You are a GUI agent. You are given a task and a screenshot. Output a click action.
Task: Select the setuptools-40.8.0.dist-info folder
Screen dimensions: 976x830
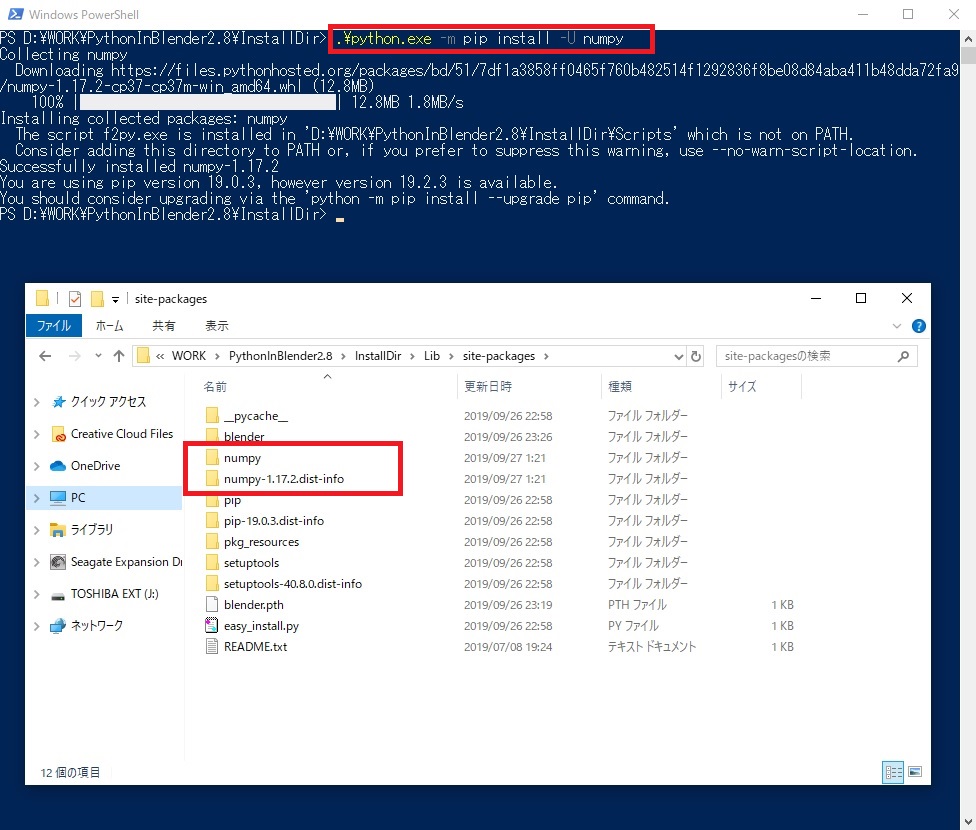pyautogui.click(x=293, y=584)
